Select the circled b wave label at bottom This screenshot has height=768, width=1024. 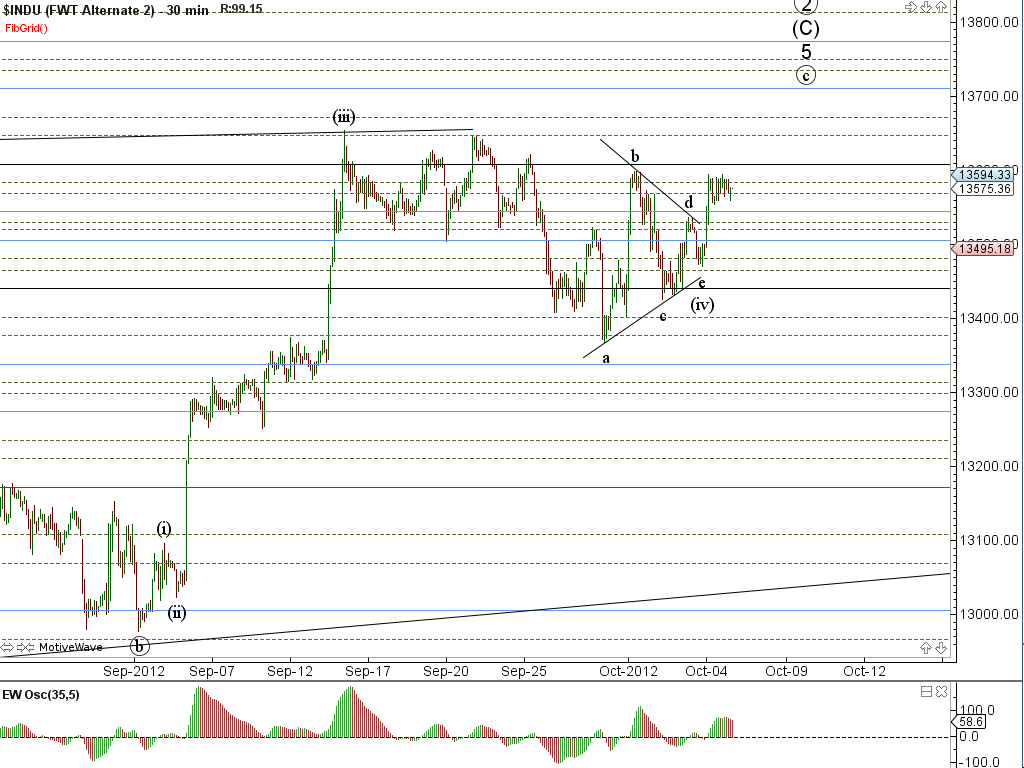(x=140, y=645)
